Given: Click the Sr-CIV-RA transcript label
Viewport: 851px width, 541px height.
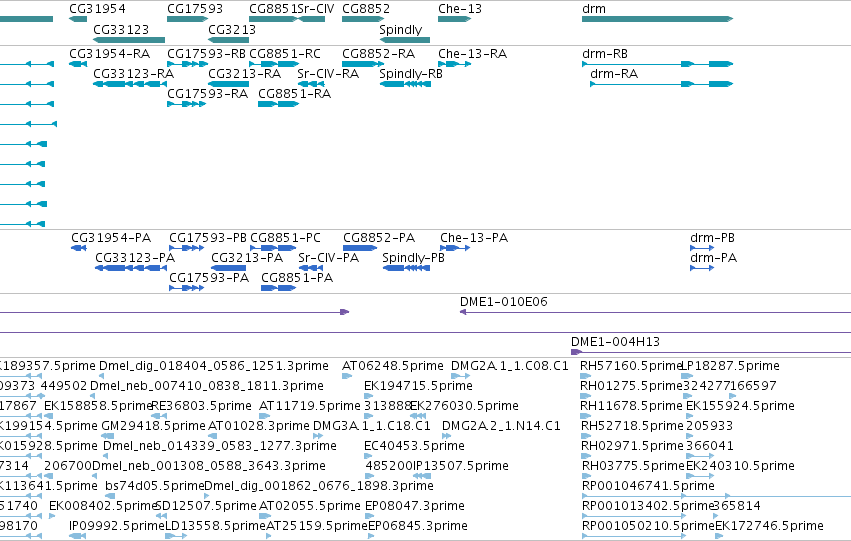Looking at the screenshot, I should tap(328, 74).
